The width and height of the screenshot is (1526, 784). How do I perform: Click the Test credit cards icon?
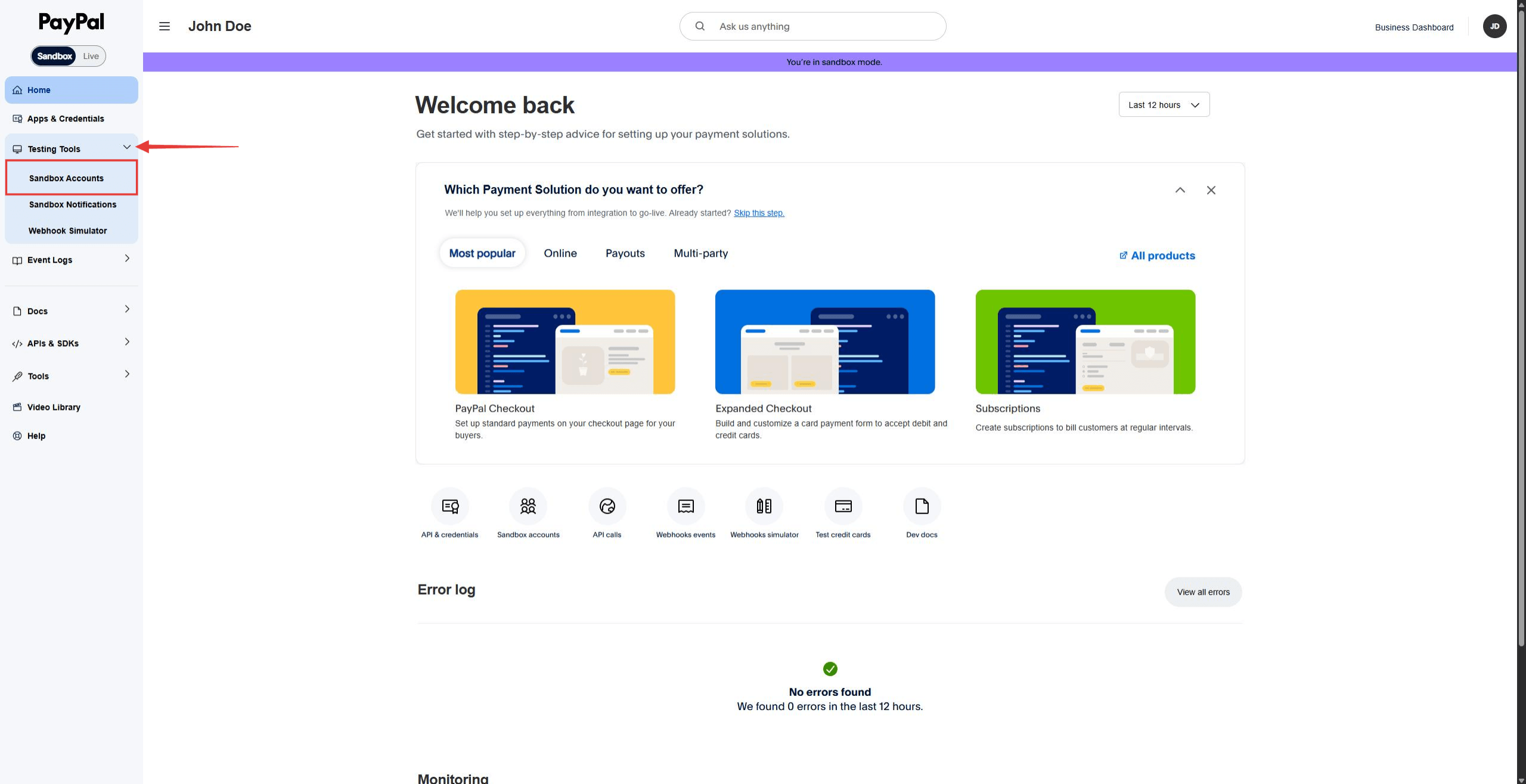point(843,505)
